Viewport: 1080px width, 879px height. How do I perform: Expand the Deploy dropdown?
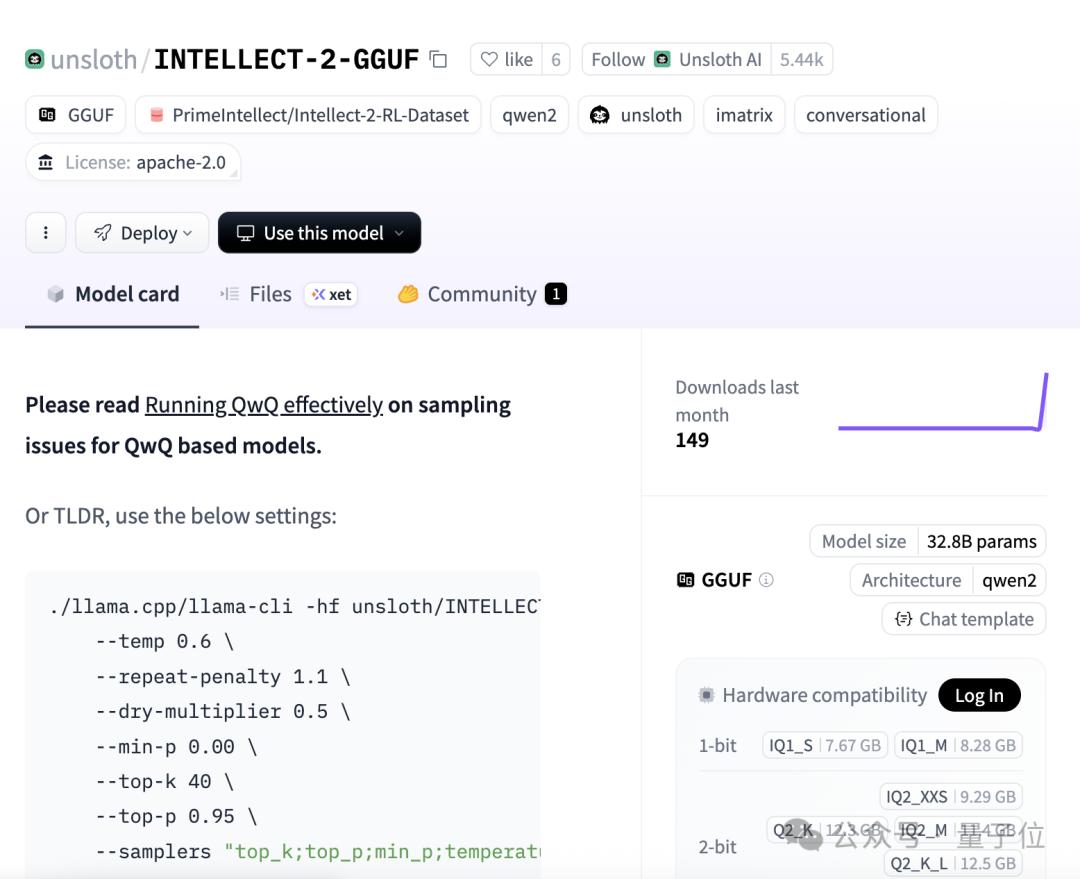[142, 233]
